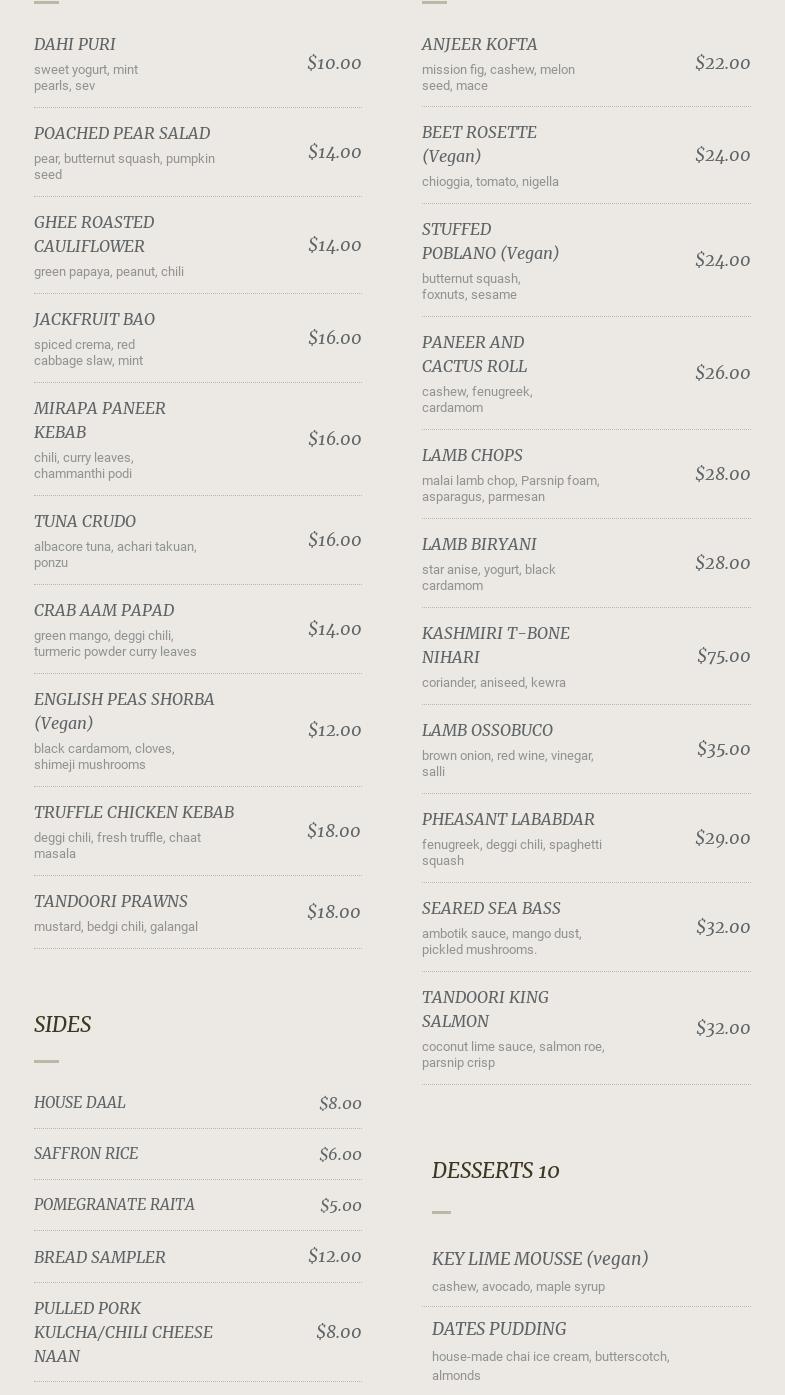Open the PHEASANT LABABDAR item
785x1395 pixels.
pyautogui.click(x=508, y=819)
